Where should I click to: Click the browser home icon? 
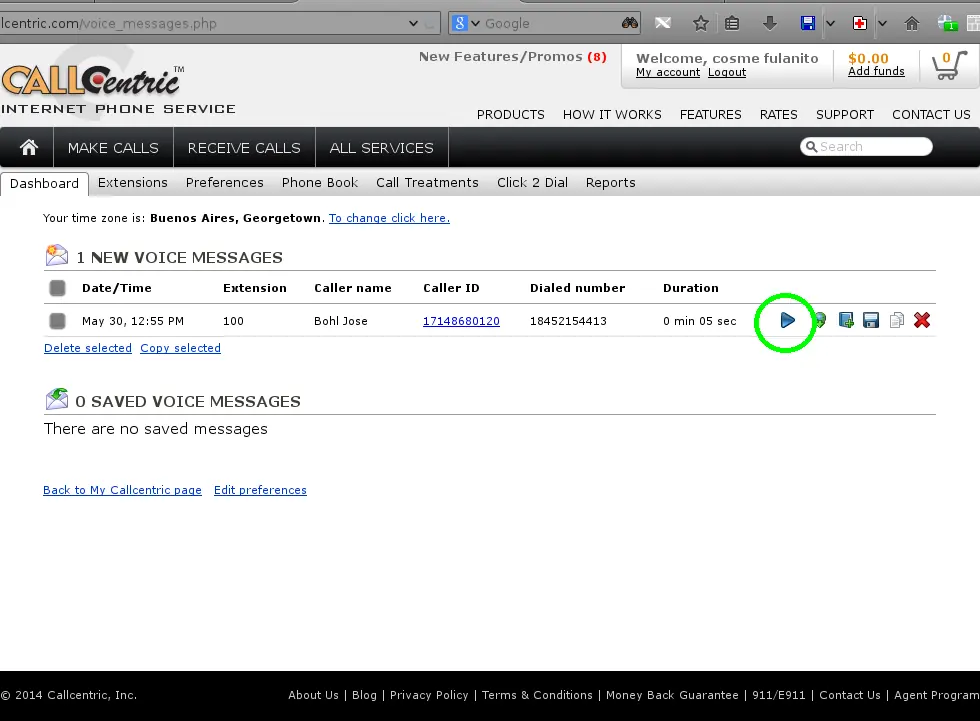click(912, 24)
